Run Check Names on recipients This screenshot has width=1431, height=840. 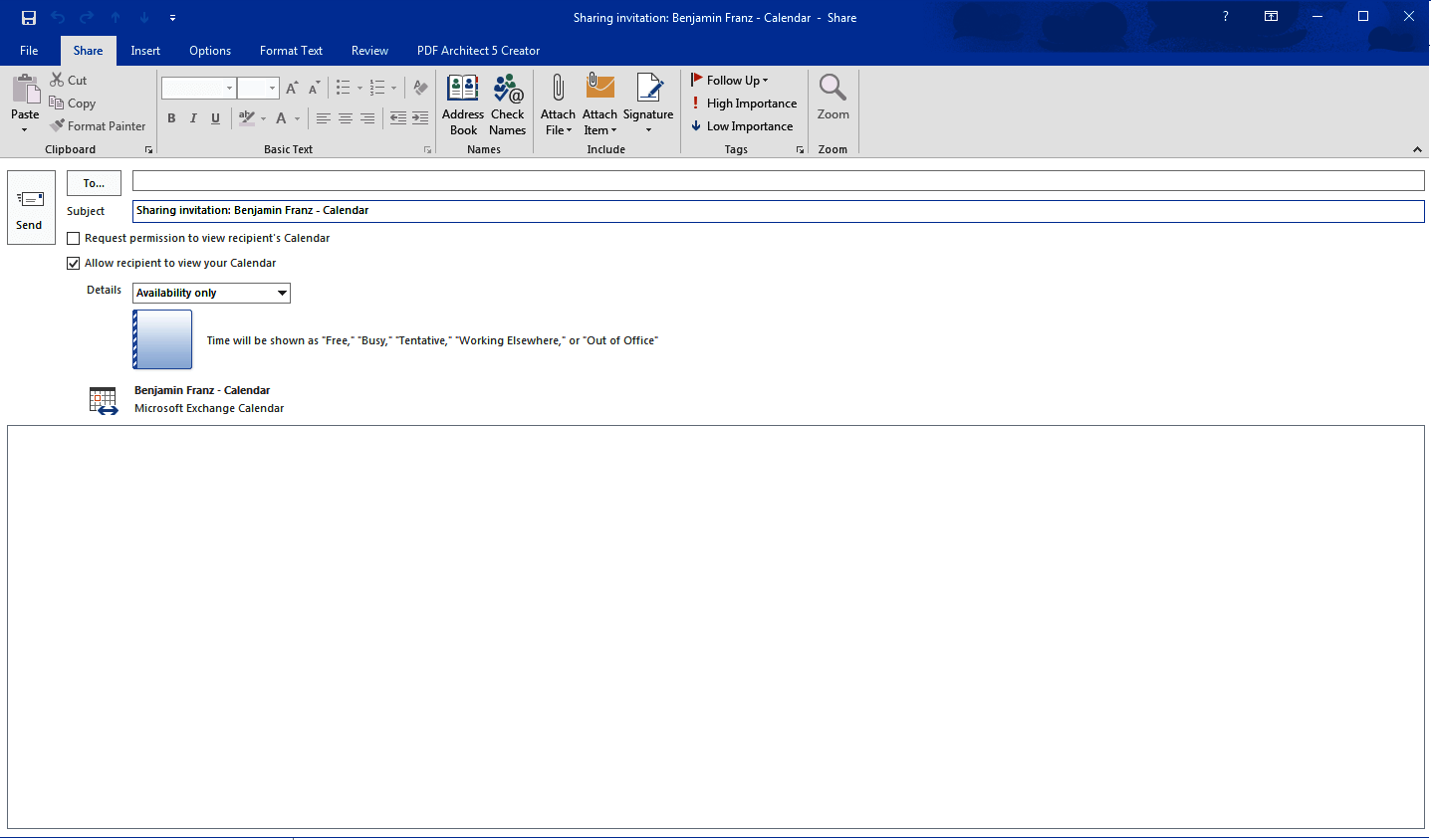point(508,105)
